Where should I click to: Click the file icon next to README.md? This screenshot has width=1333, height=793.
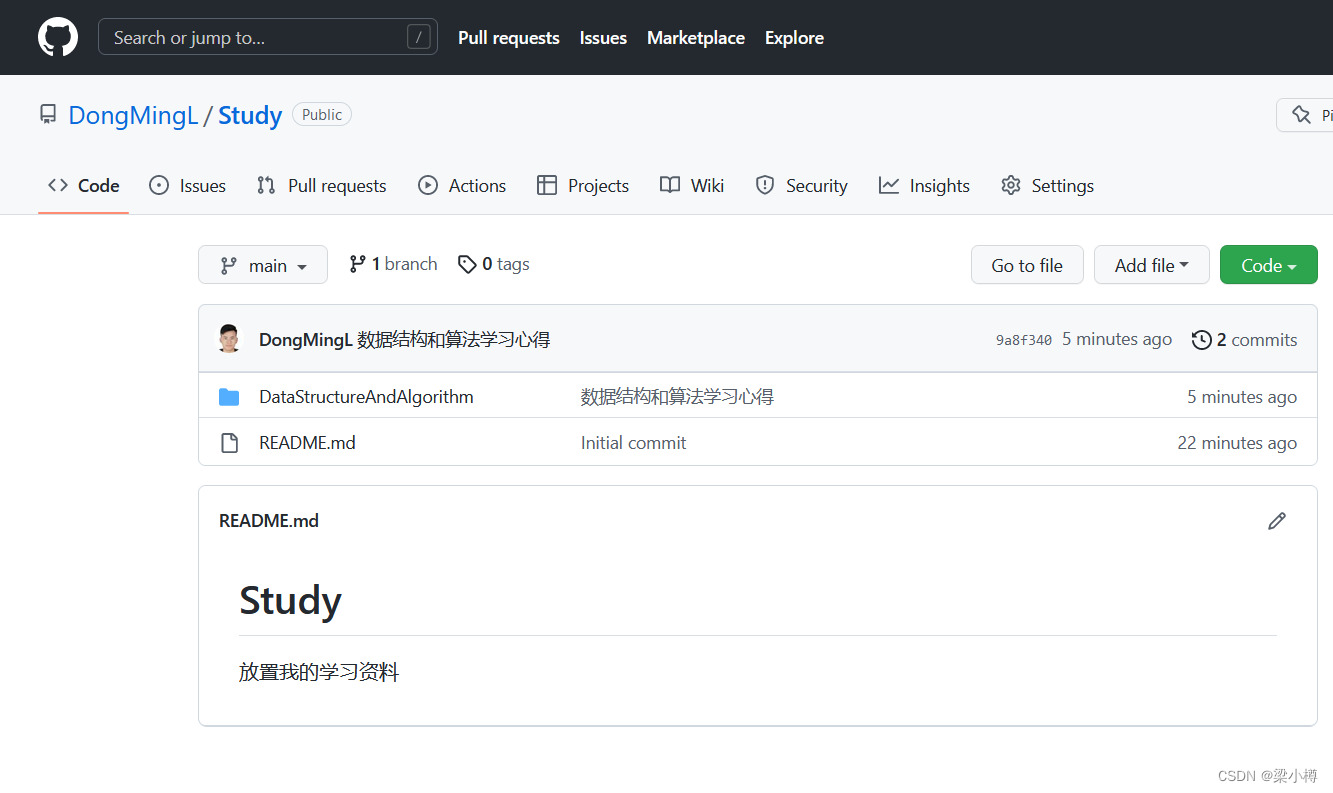coord(229,443)
